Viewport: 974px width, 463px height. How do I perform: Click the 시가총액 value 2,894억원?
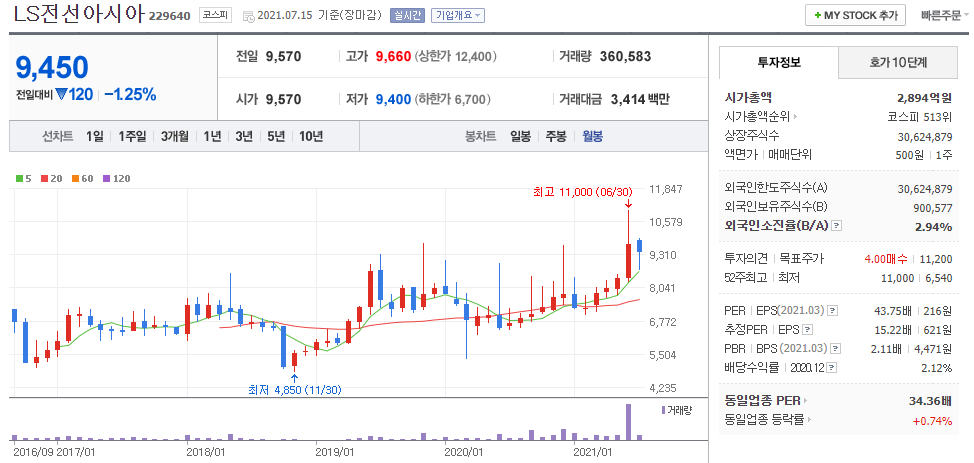924,98
